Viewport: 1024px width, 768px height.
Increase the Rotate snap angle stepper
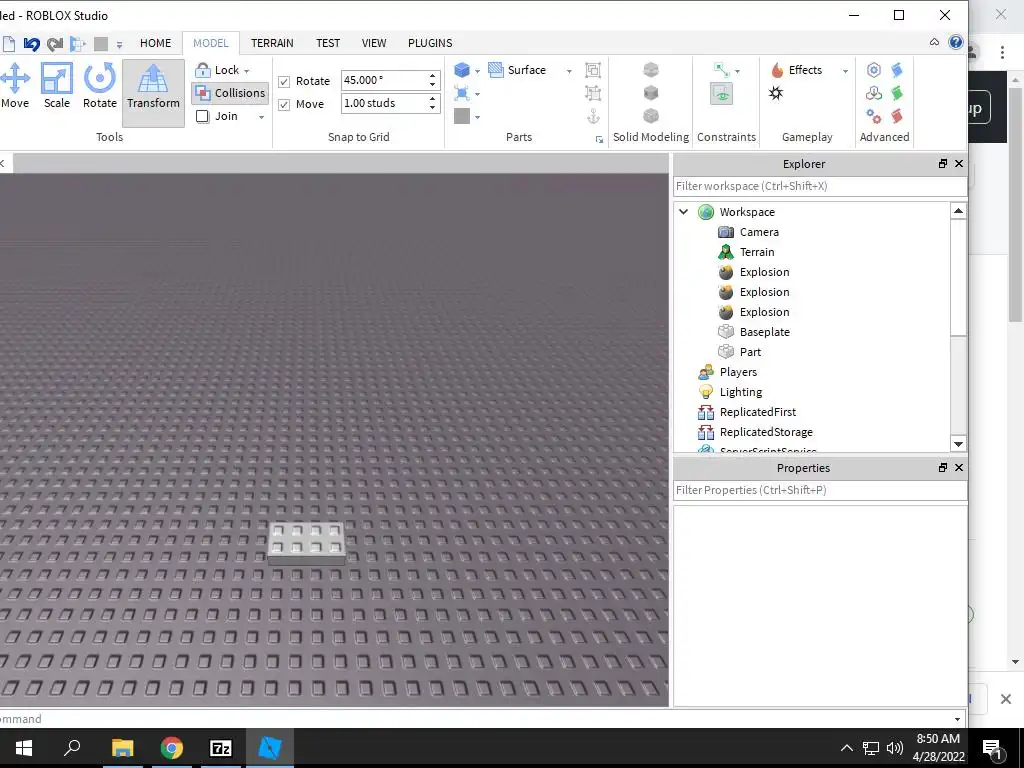[432, 76]
